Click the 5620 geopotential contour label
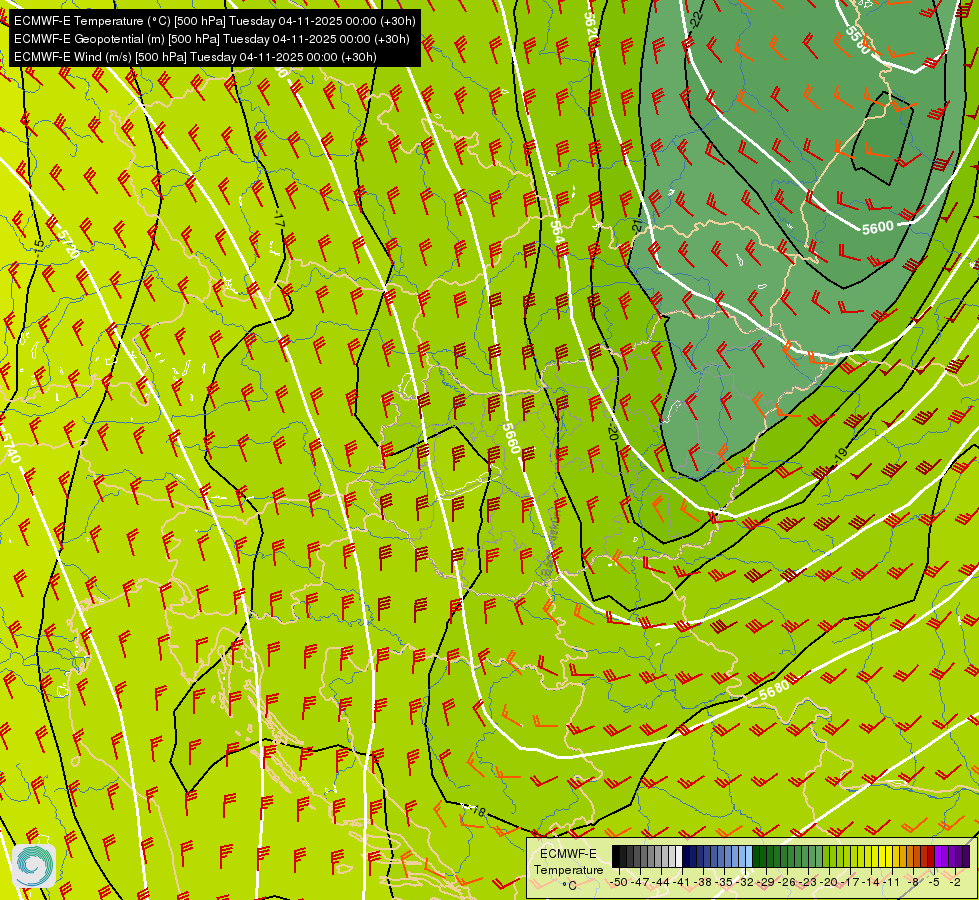Image resolution: width=979 pixels, height=900 pixels. [x=590, y=27]
